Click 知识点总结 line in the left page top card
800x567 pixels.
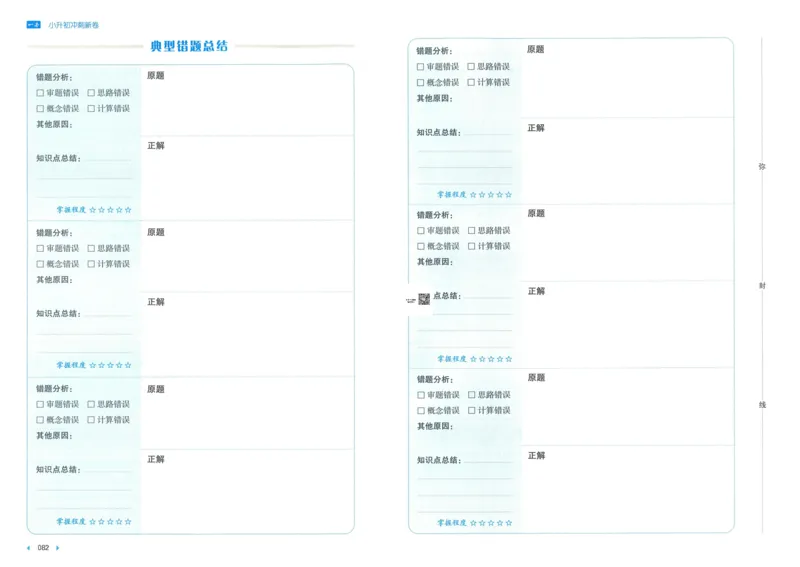tap(107, 161)
